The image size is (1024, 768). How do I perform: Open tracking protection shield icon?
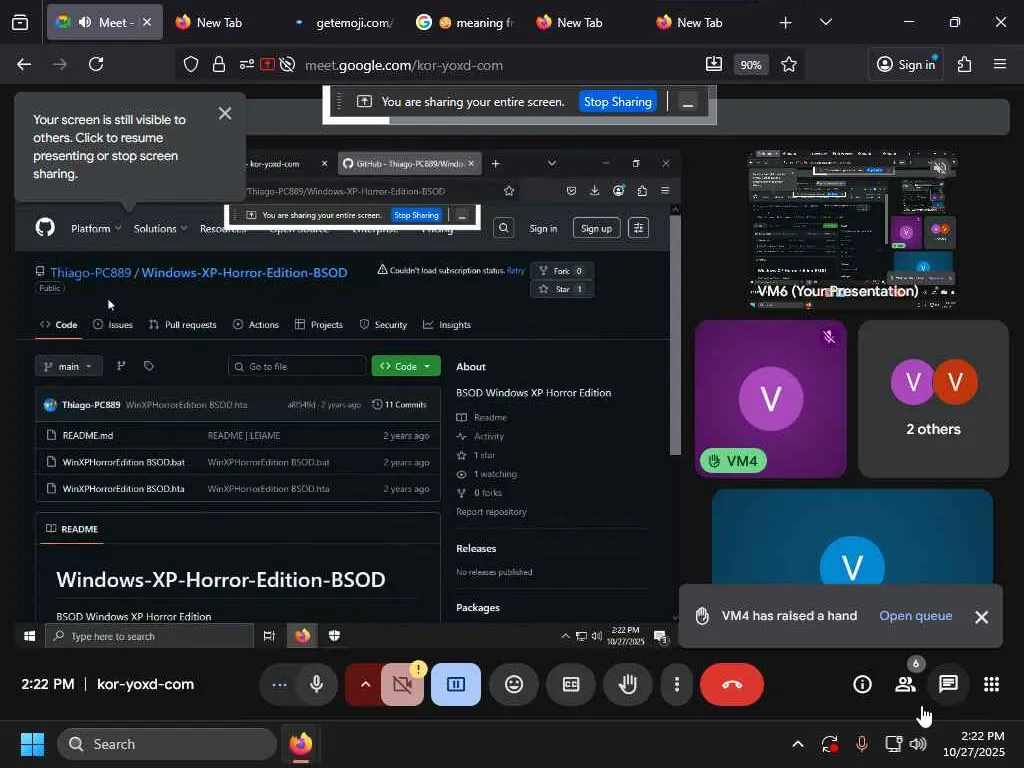191,65
